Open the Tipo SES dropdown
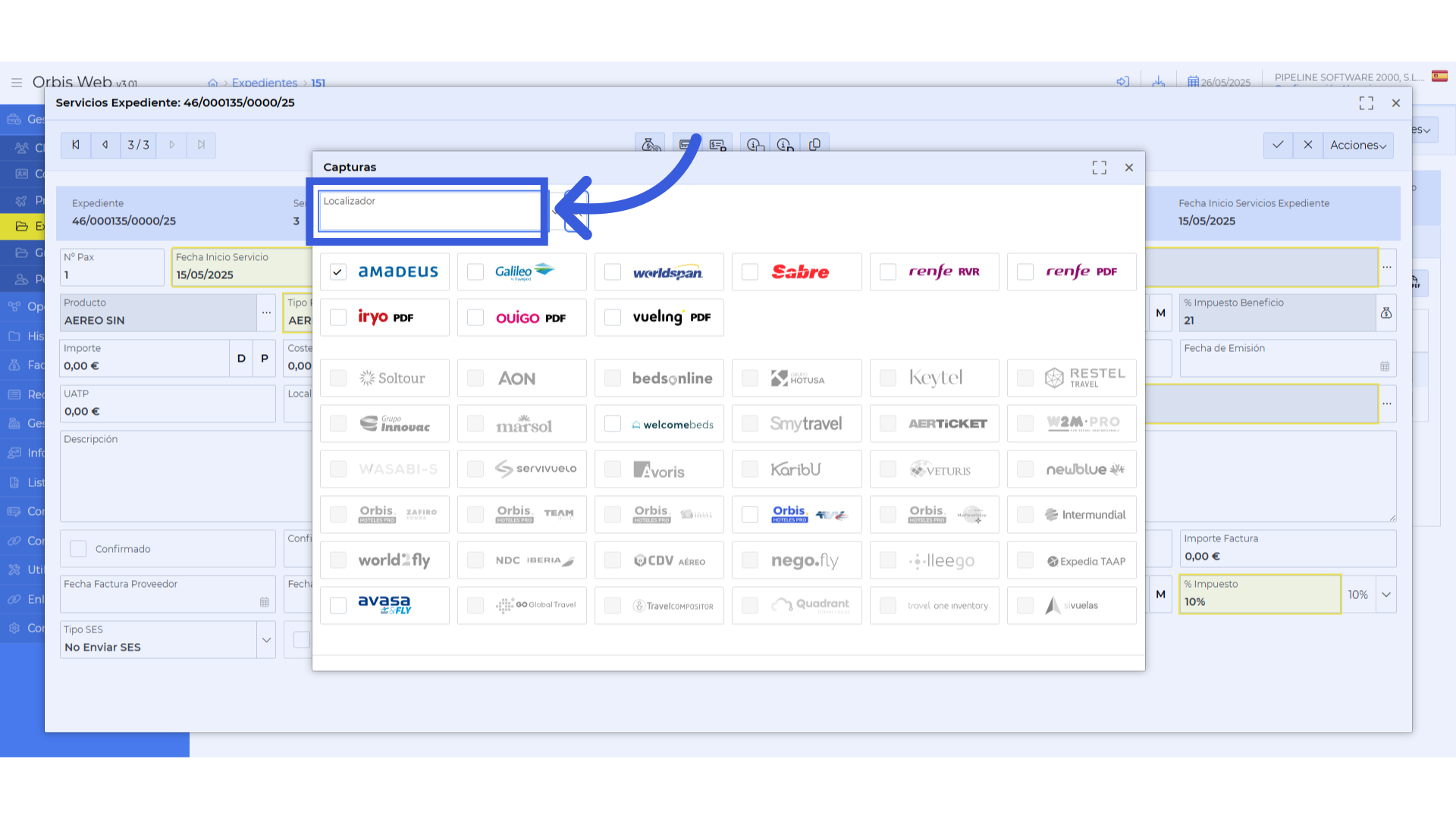 click(x=266, y=640)
